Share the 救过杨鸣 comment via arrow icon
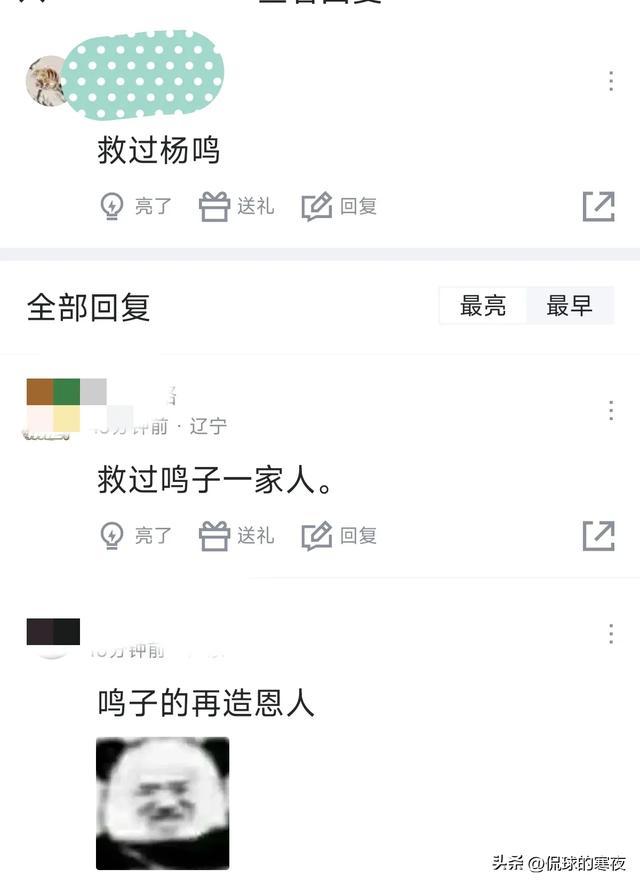The image size is (640, 885). click(598, 207)
